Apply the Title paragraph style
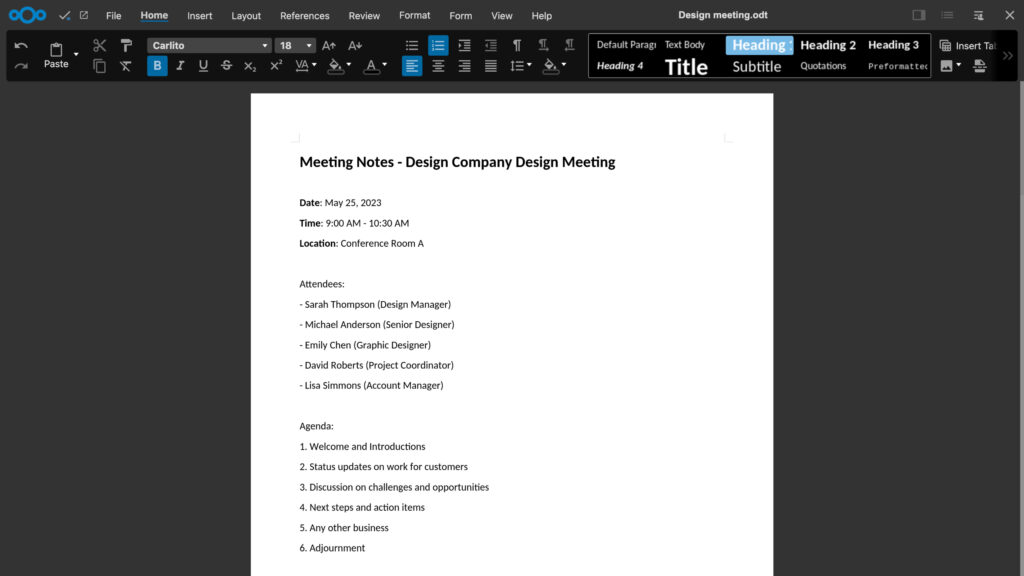The image size is (1024, 576). tap(686, 67)
